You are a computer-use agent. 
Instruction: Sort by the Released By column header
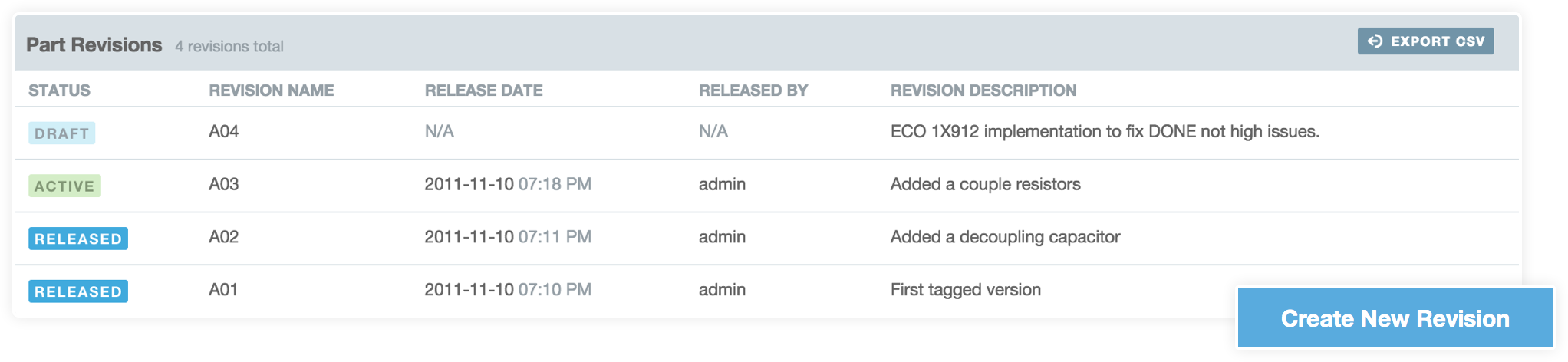coord(753,90)
